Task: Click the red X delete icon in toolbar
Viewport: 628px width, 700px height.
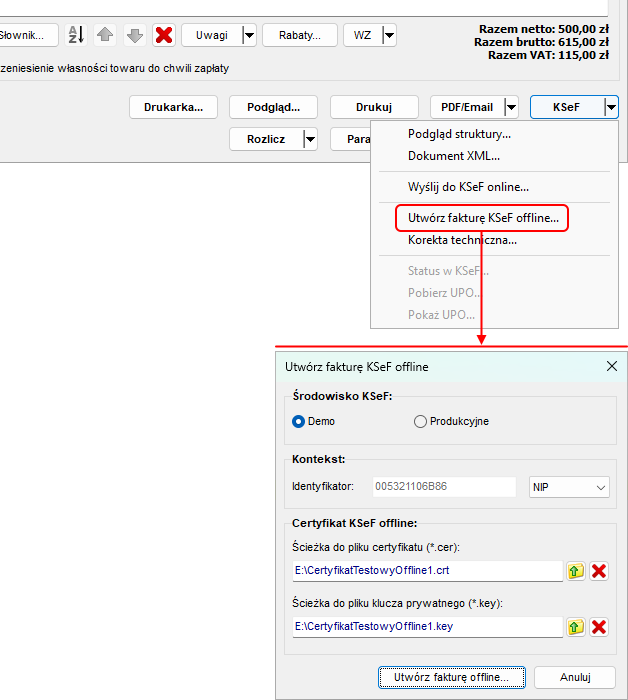Action: pyautogui.click(x=164, y=36)
